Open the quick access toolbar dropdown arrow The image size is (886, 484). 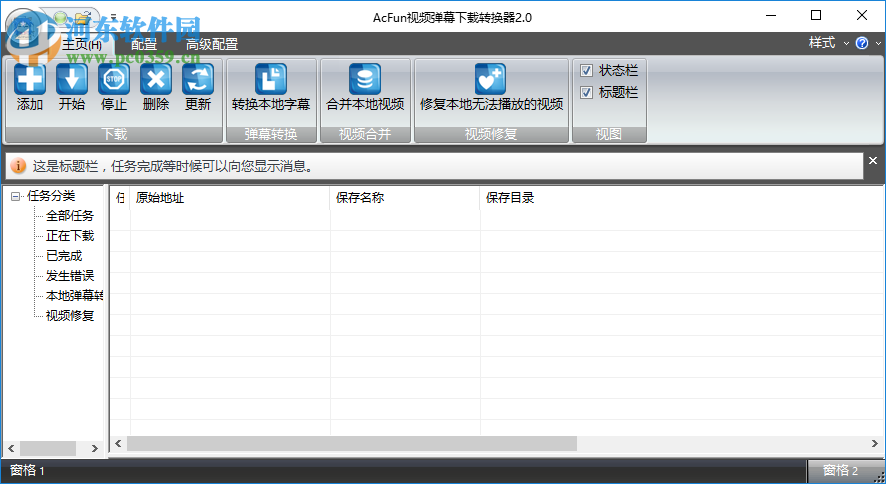tap(113, 16)
